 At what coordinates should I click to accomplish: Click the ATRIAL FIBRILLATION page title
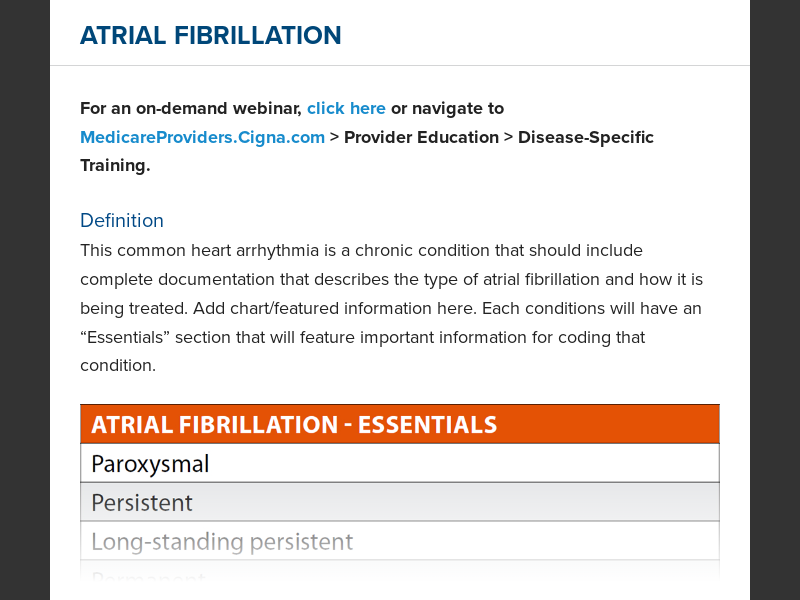click(210, 36)
